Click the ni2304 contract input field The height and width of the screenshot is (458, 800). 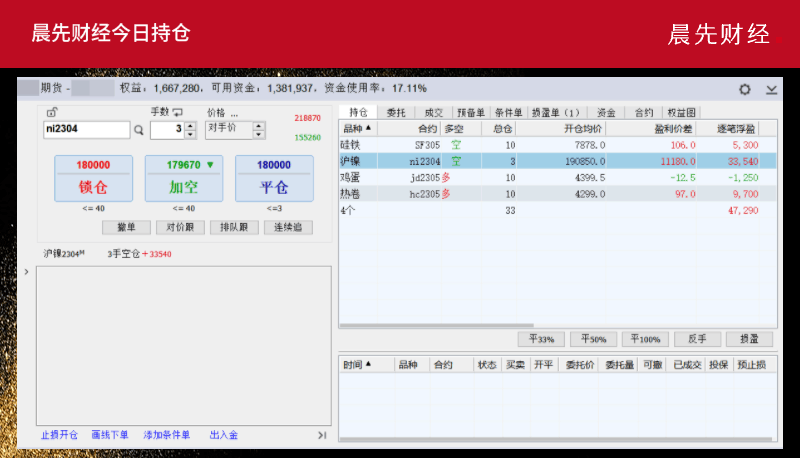click(86, 130)
